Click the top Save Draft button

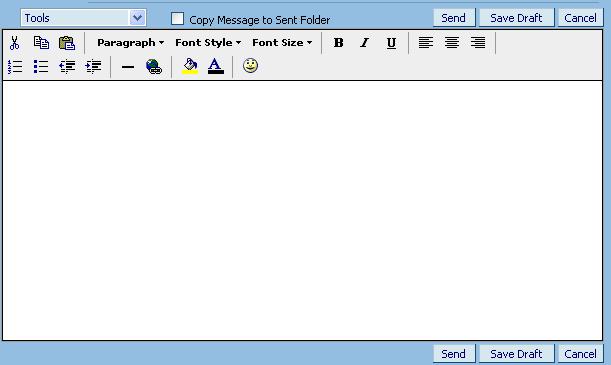point(516,18)
